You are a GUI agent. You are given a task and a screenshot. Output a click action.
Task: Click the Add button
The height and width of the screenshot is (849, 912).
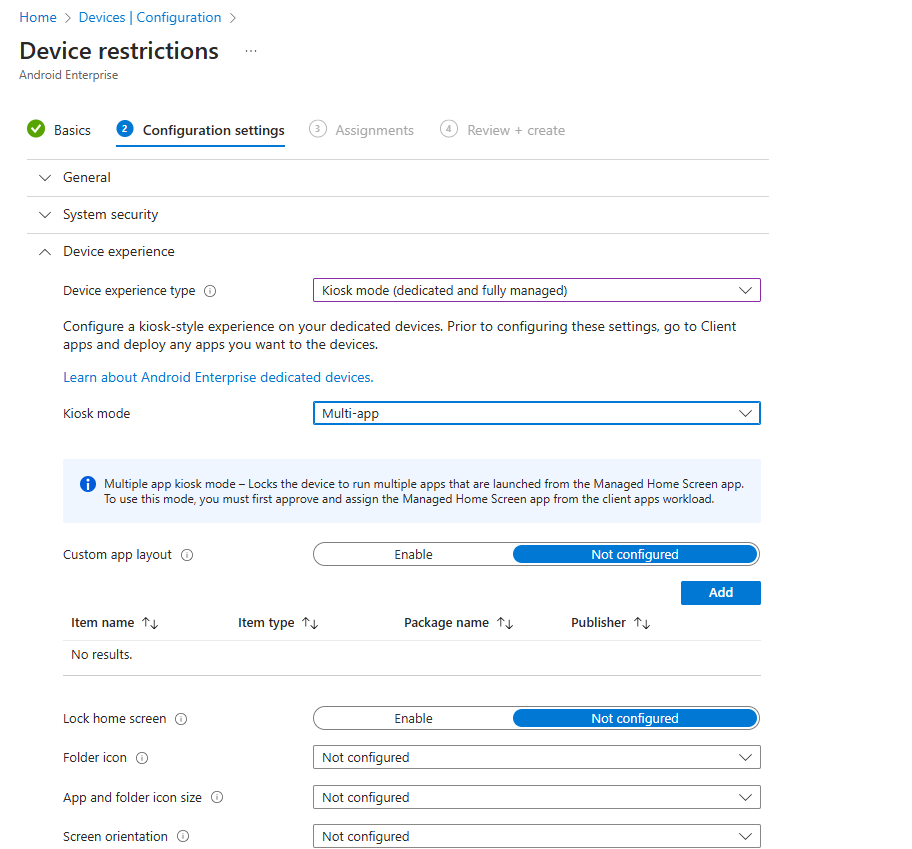point(720,593)
